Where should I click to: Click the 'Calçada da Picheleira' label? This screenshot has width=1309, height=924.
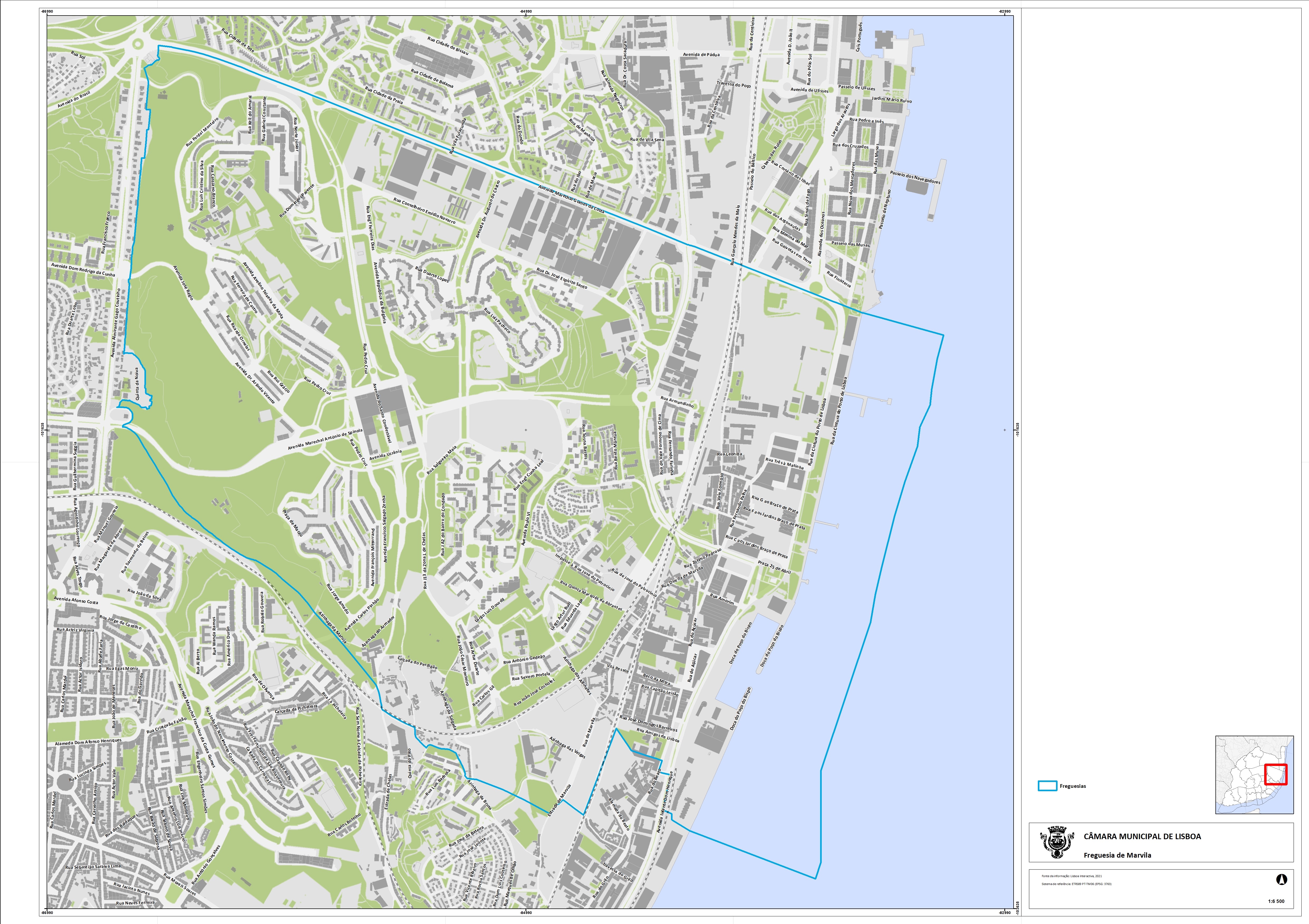click(x=296, y=709)
